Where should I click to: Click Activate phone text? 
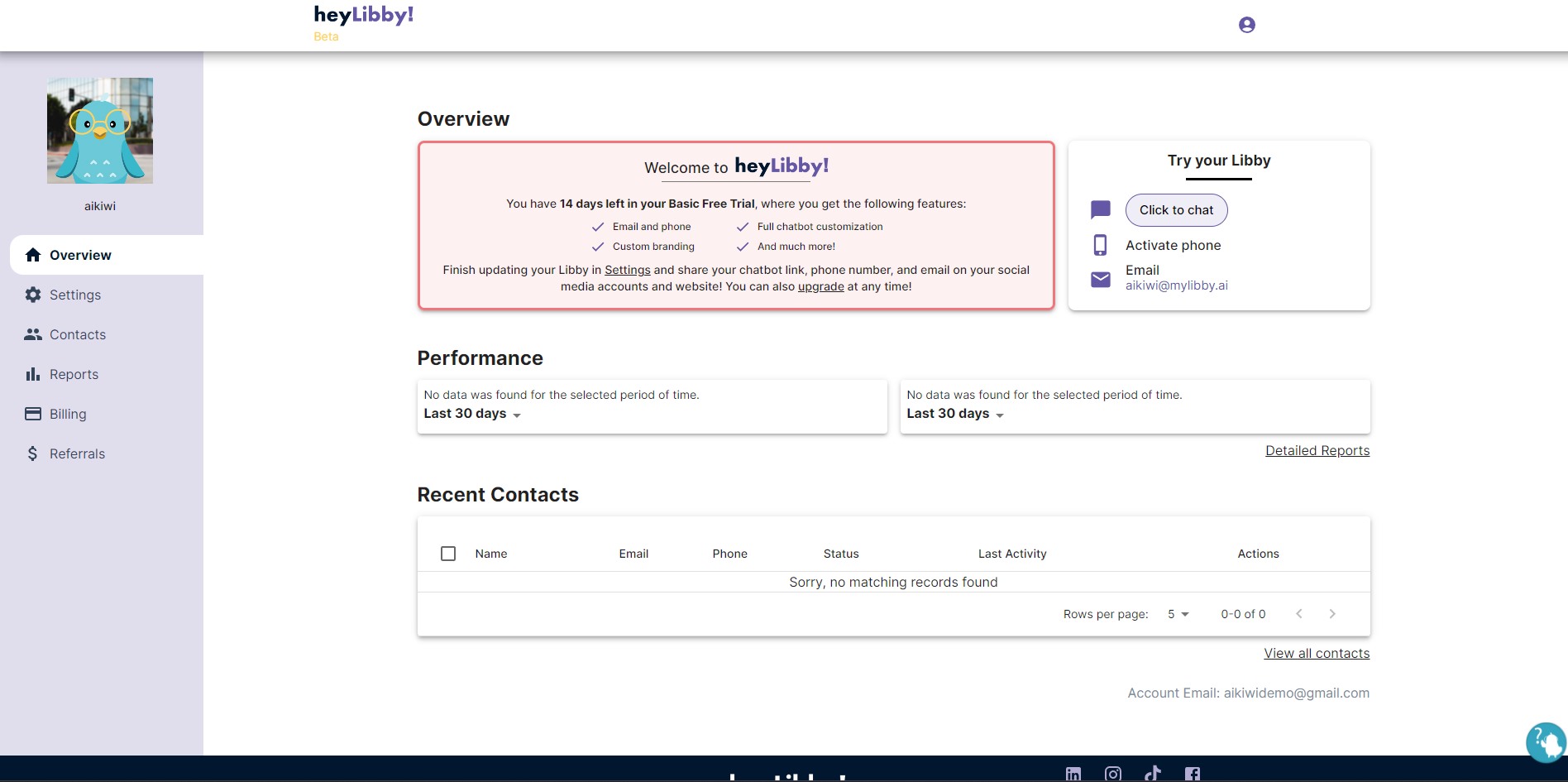click(x=1174, y=245)
